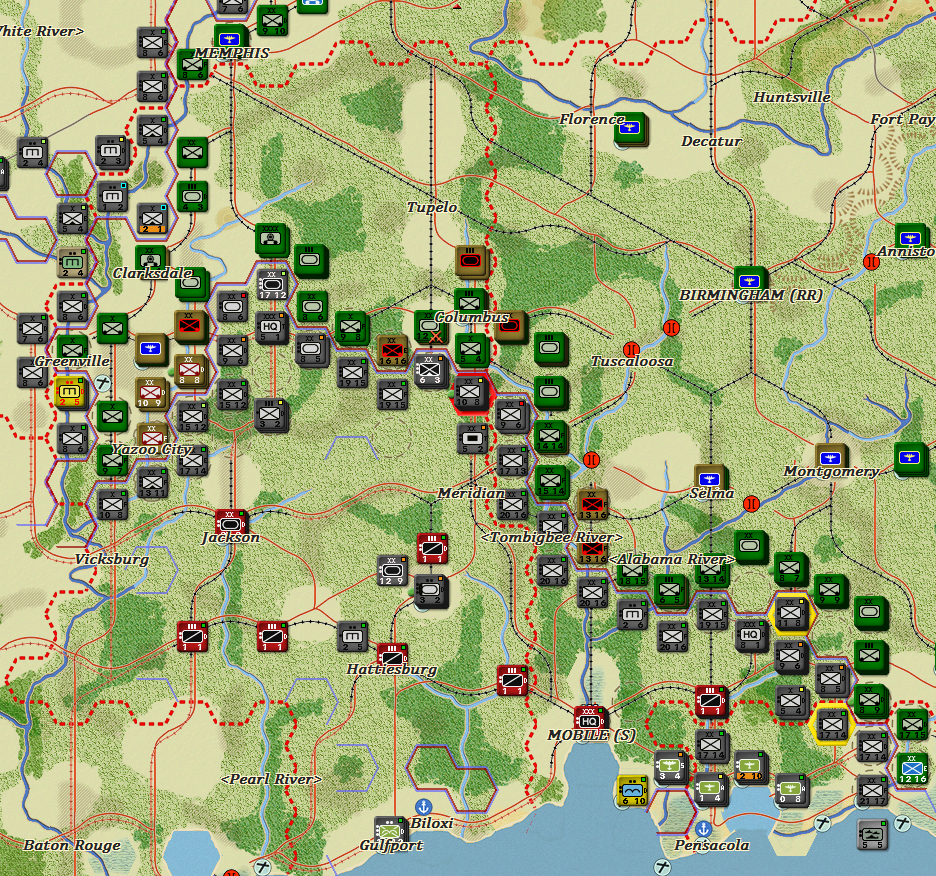Click the MEMPHIS city label
The width and height of the screenshot is (936, 876).
(x=232, y=53)
